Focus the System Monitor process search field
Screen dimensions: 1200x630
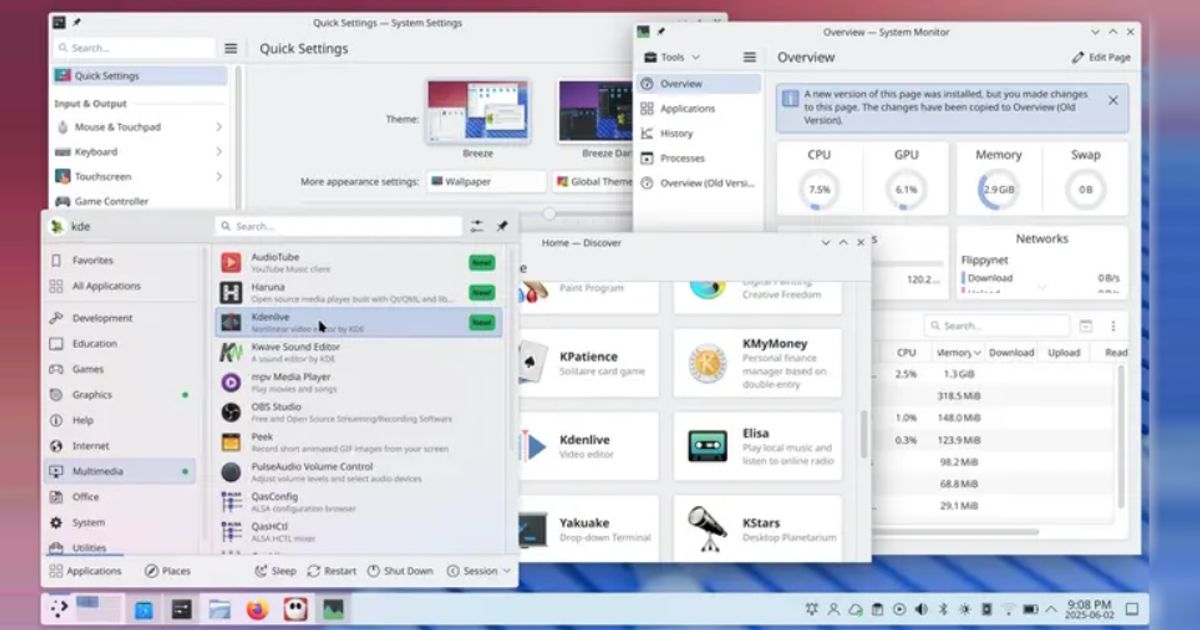point(997,326)
